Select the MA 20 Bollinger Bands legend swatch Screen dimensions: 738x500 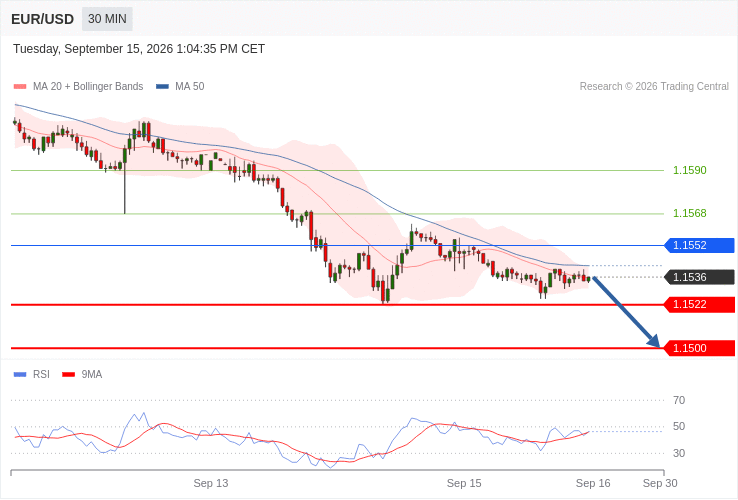tap(20, 87)
